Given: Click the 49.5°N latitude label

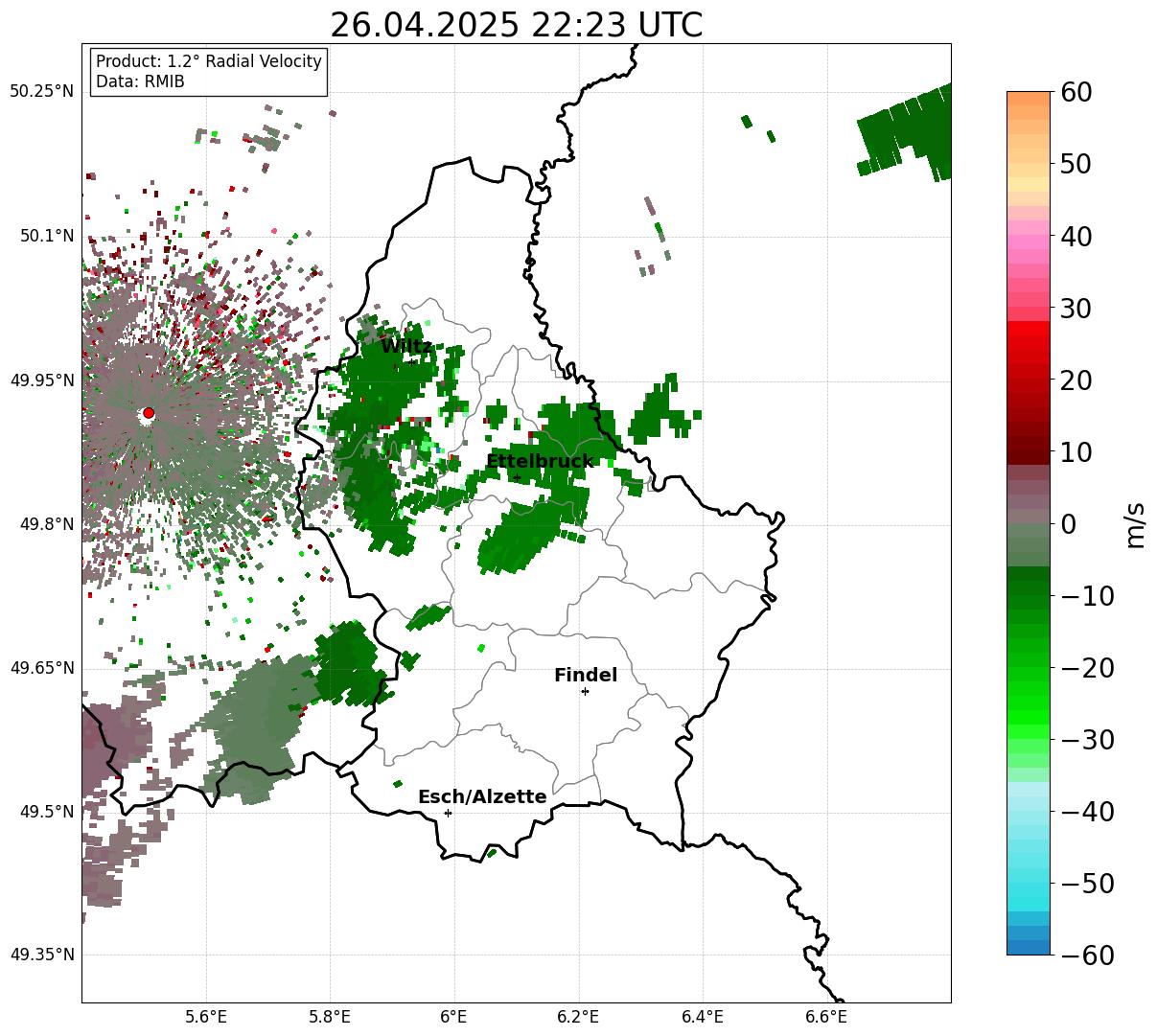Looking at the screenshot, I should tap(47, 812).
